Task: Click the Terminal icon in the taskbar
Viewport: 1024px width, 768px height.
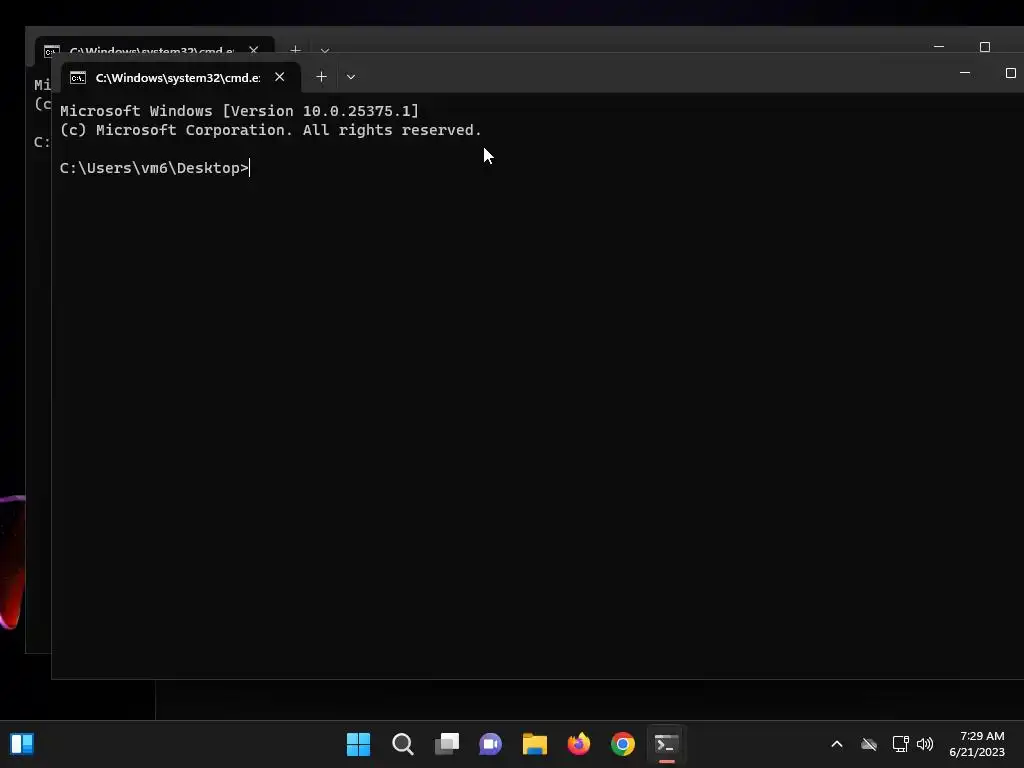Action: pyautogui.click(x=667, y=744)
